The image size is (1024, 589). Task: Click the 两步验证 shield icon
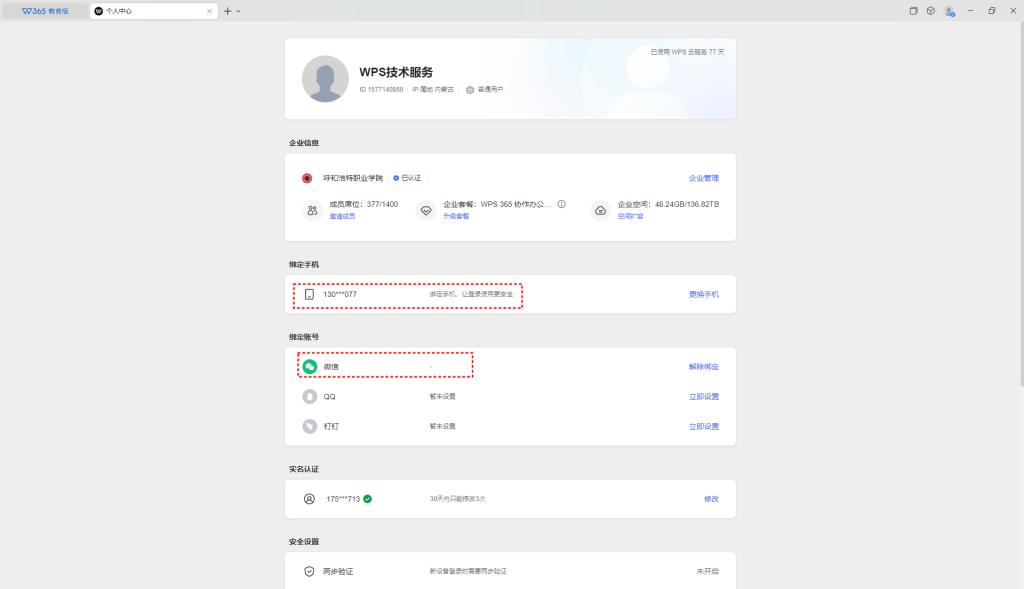click(310, 571)
